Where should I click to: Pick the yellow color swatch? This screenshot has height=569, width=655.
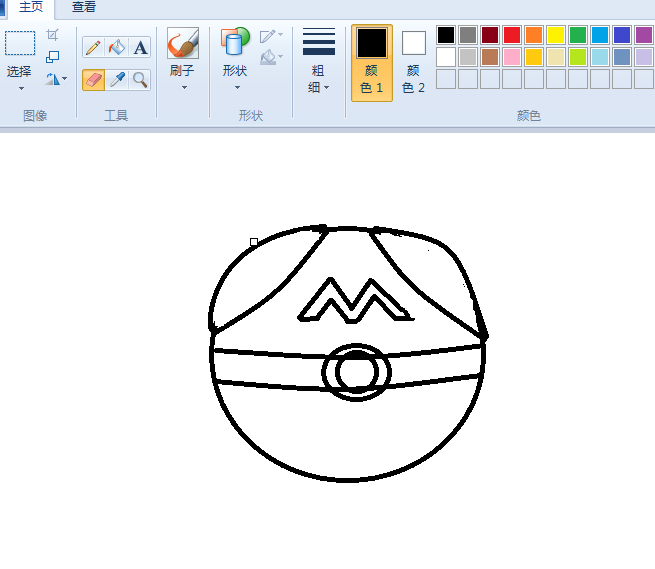coord(556,35)
